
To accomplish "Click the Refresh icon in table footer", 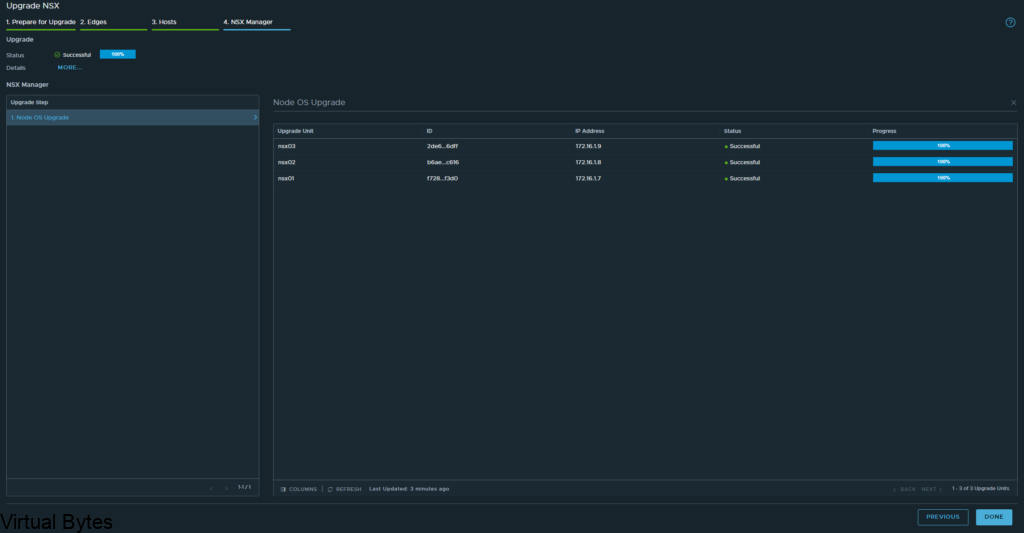I will point(330,489).
